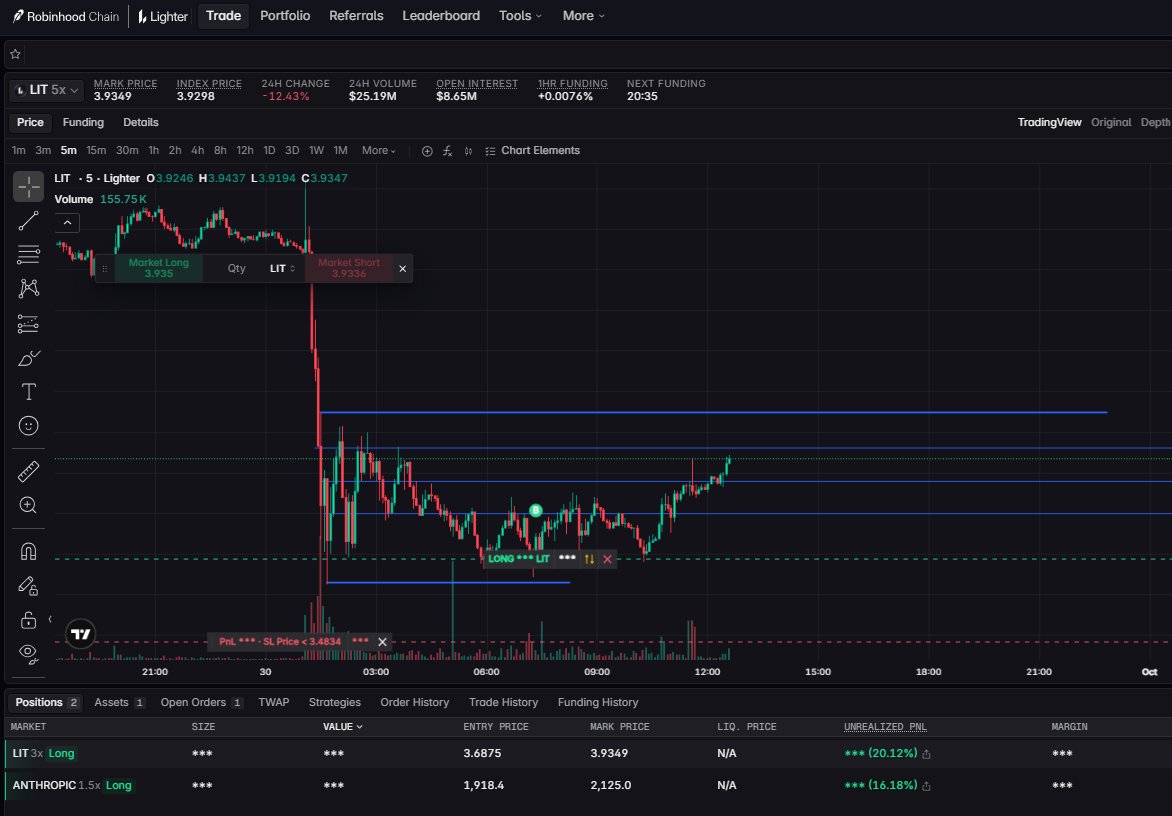The image size is (1172, 816).
Task: Click the TradingView logo on chart
Action: (x=81, y=635)
